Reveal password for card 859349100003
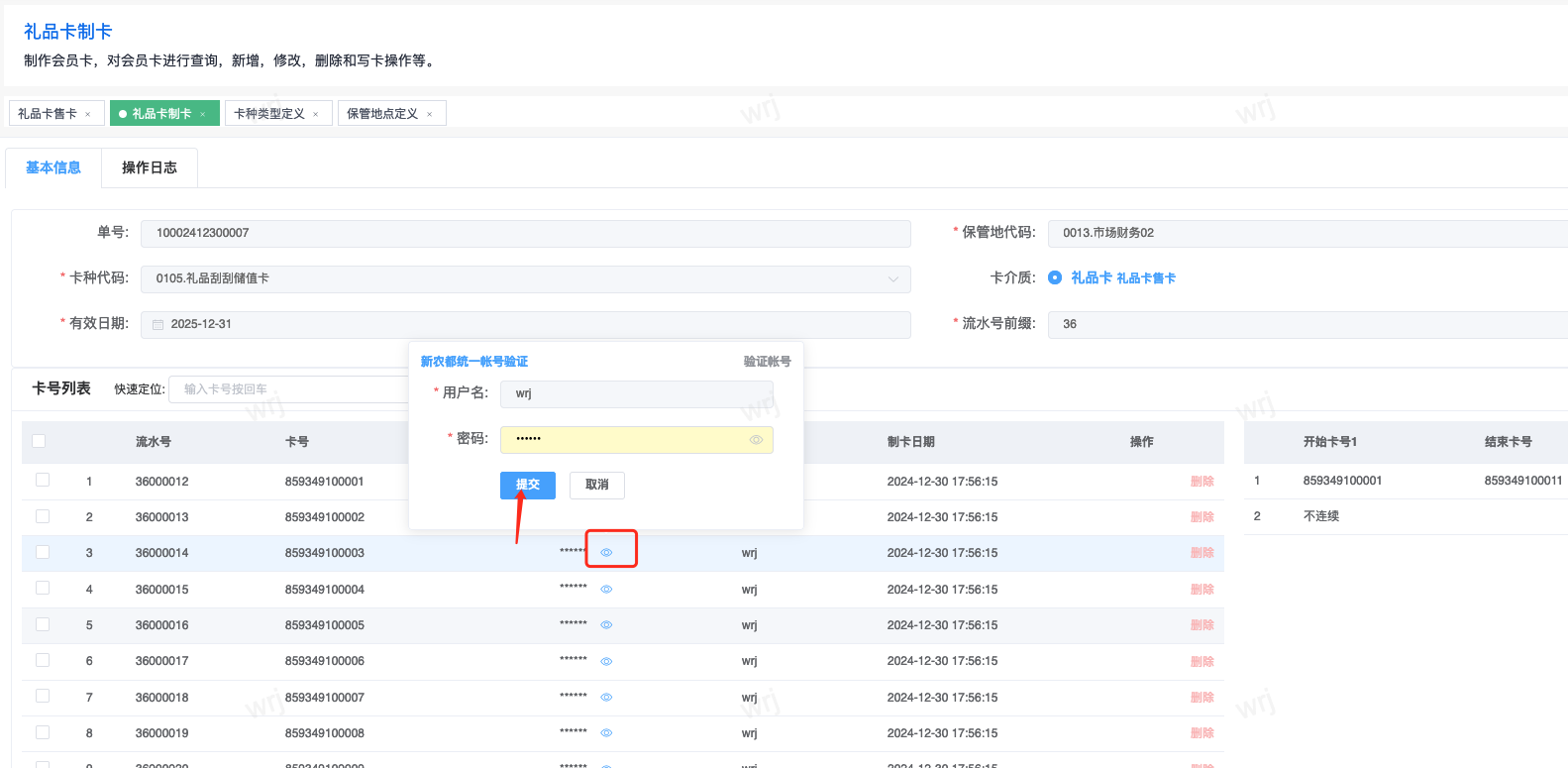The height and width of the screenshot is (768, 1568). pos(606,553)
